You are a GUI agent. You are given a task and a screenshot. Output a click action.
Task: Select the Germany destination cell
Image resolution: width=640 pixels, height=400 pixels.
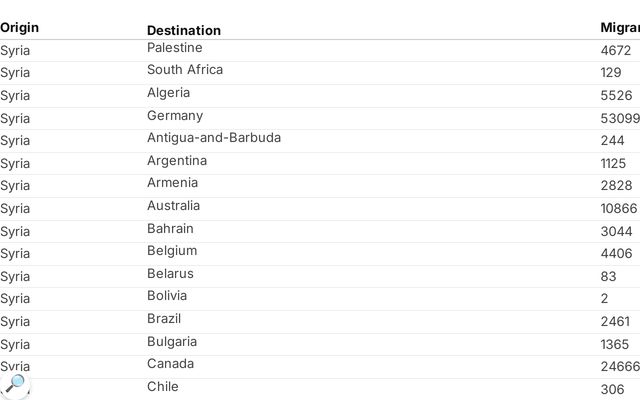coord(175,116)
